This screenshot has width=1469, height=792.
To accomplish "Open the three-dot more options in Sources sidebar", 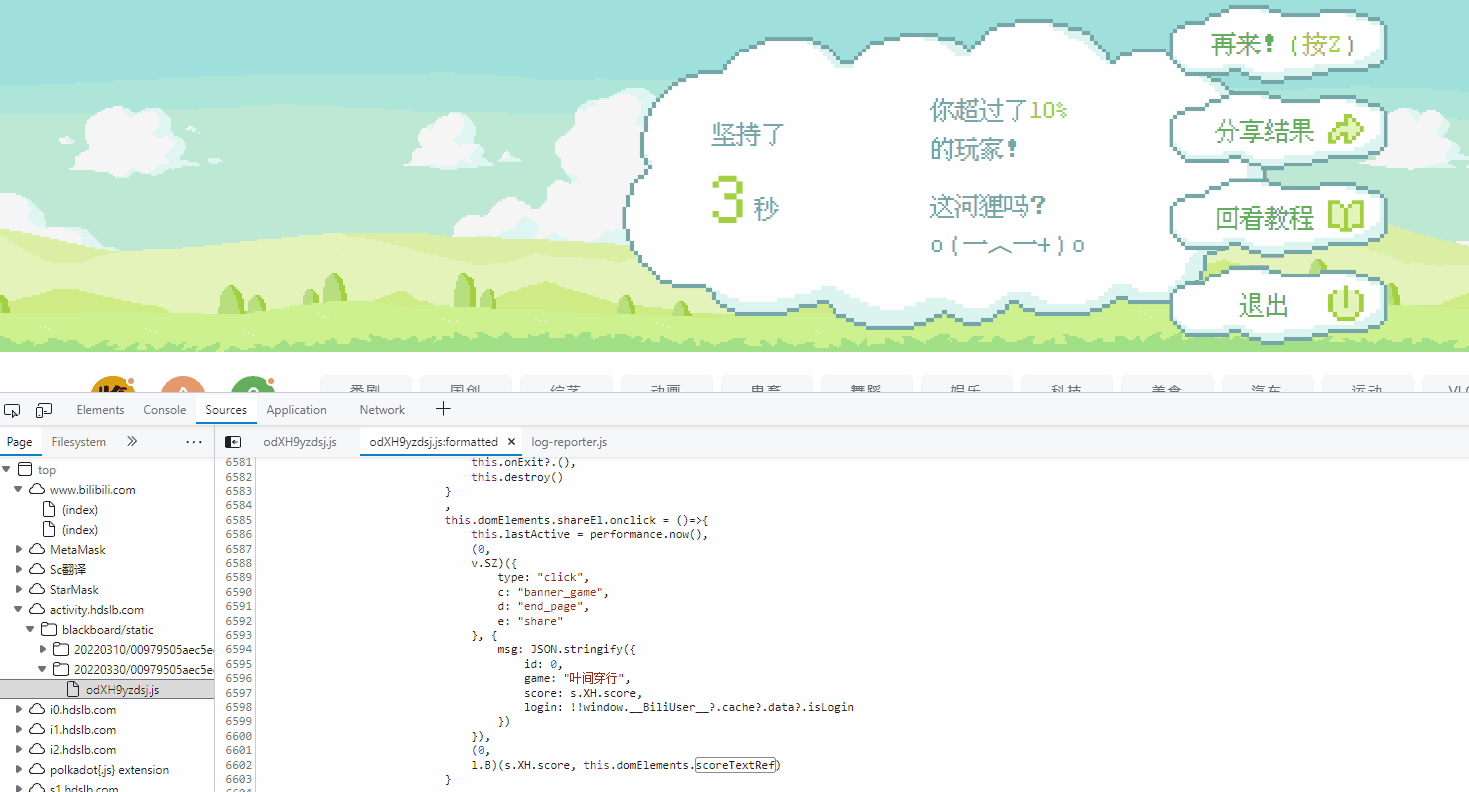I will click(193, 441).
